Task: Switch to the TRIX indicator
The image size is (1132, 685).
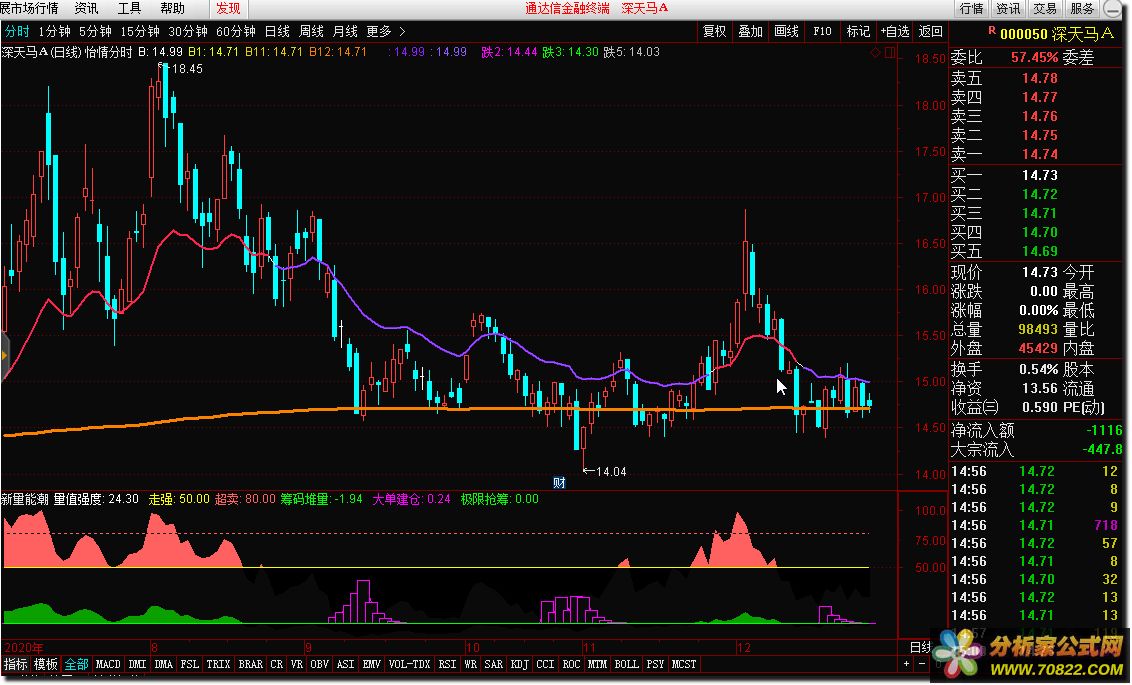Action: [x=218, y=664]
